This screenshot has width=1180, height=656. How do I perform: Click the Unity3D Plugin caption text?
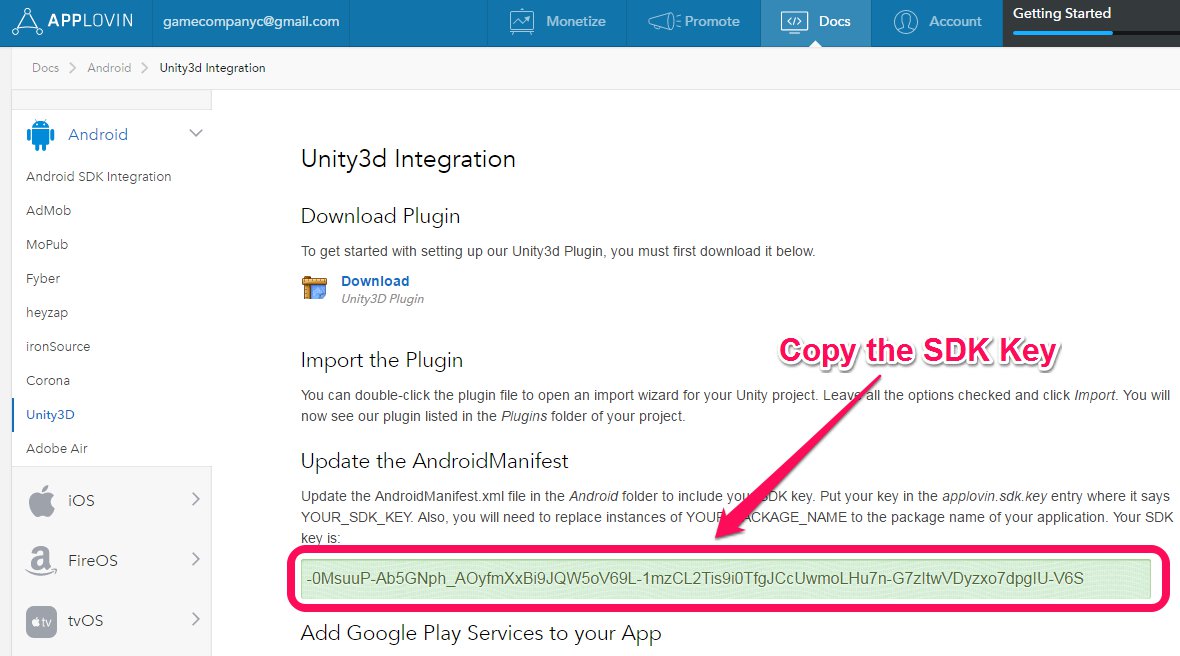[x=382, y=299]
